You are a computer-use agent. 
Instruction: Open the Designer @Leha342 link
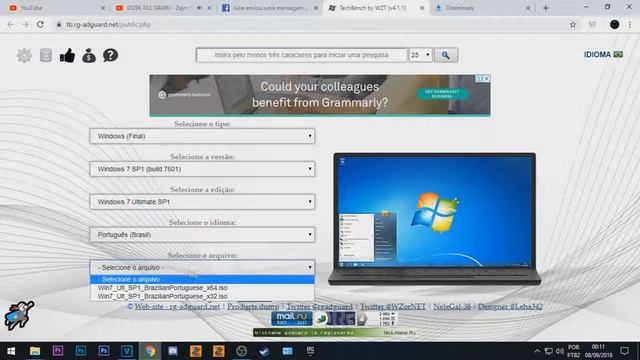tap(510, 306)
